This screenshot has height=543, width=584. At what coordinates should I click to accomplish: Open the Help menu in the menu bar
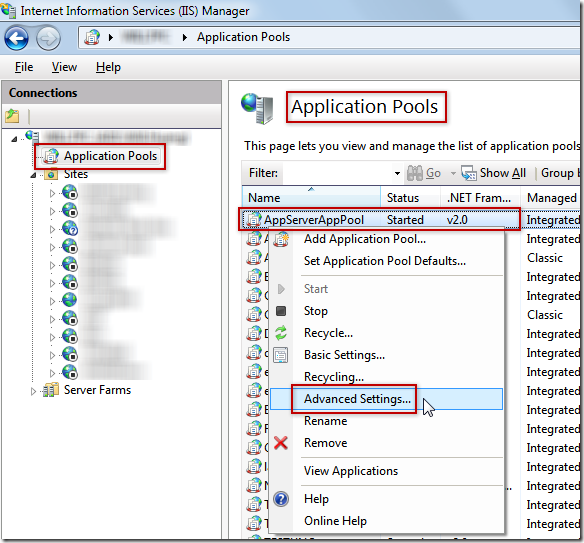108,67
